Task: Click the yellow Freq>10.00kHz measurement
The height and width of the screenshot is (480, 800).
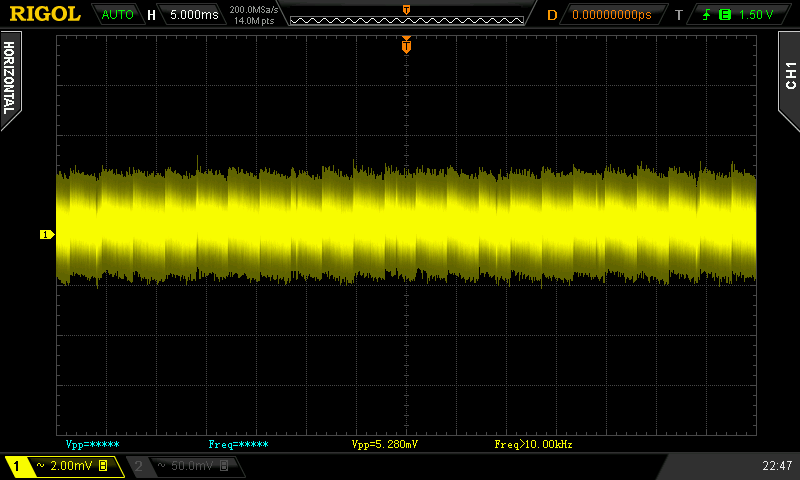Action: (x=533, y=443)
